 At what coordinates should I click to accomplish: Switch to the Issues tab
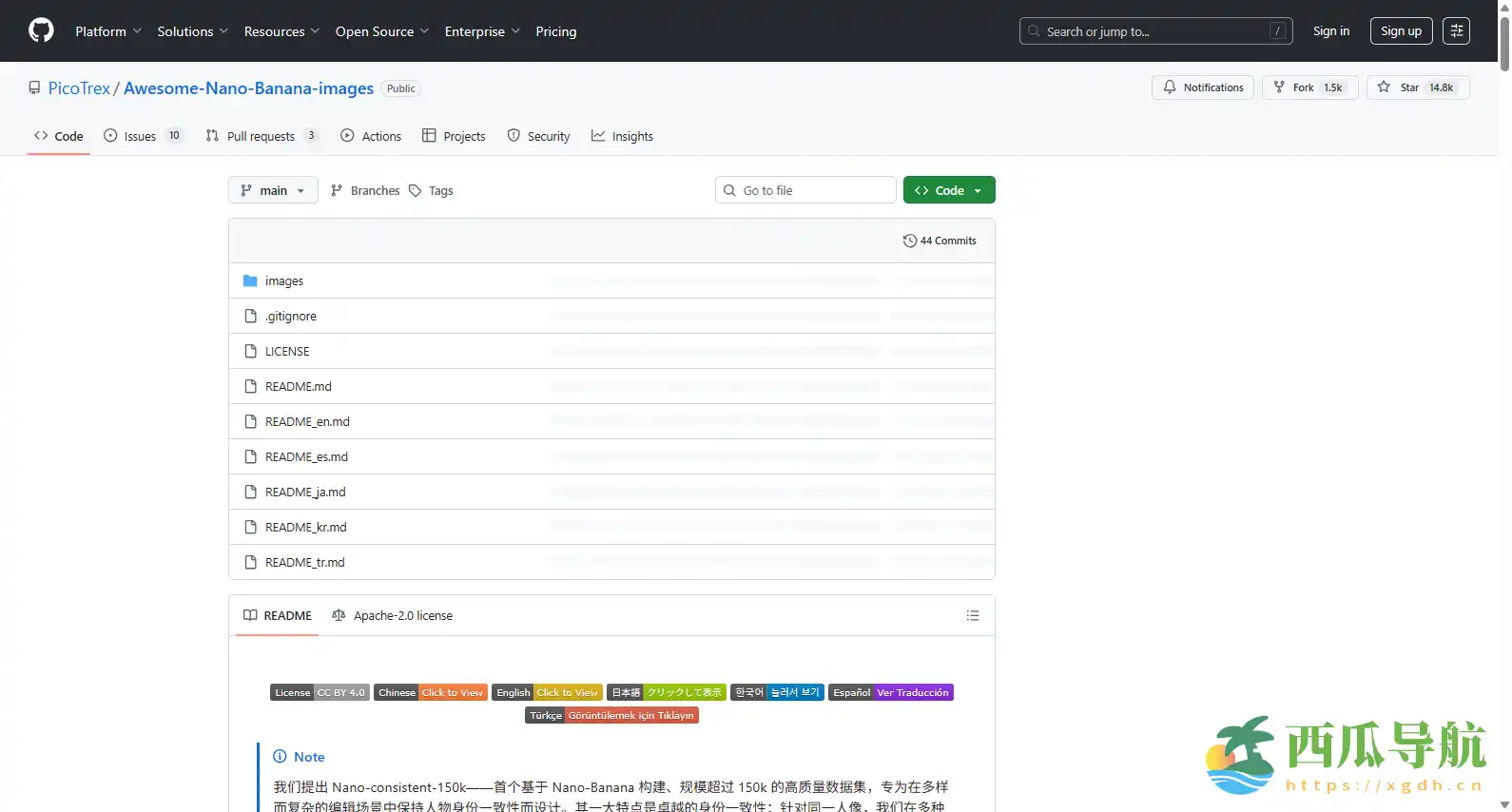point(141,137)
